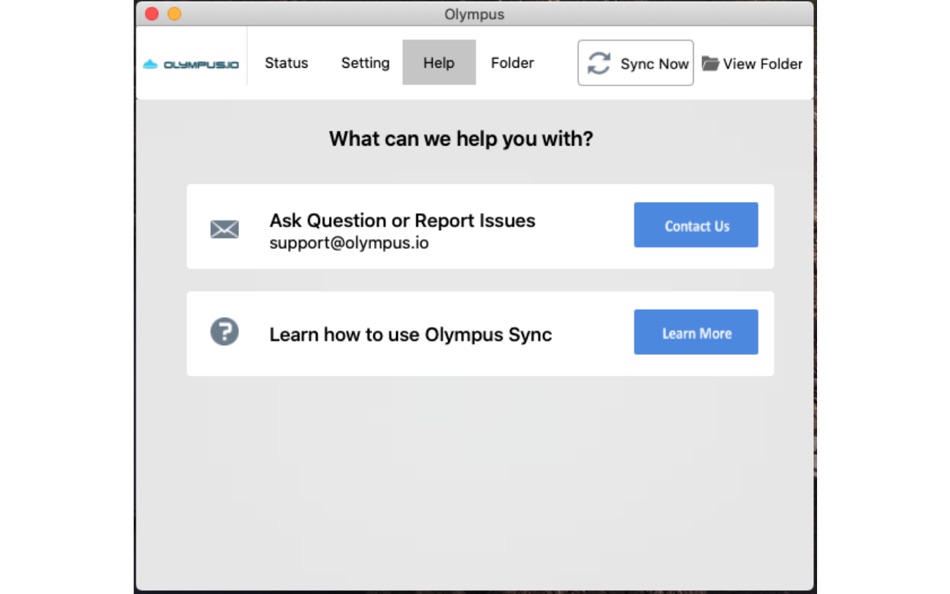Switch to the Setting tab
Viewport: 950px width, 594px height.
coord(365,62)
